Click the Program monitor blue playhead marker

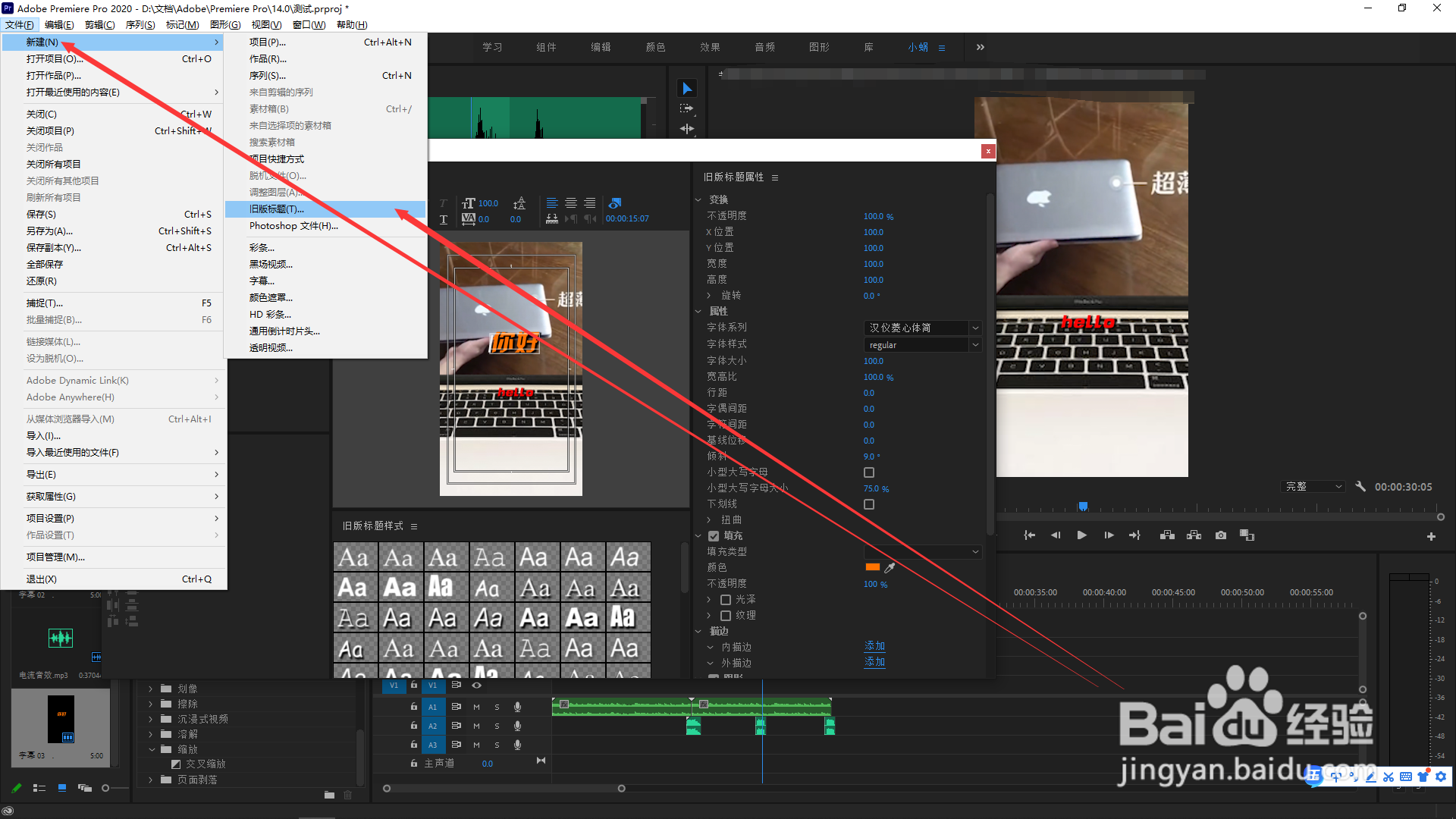[1084, 506]
